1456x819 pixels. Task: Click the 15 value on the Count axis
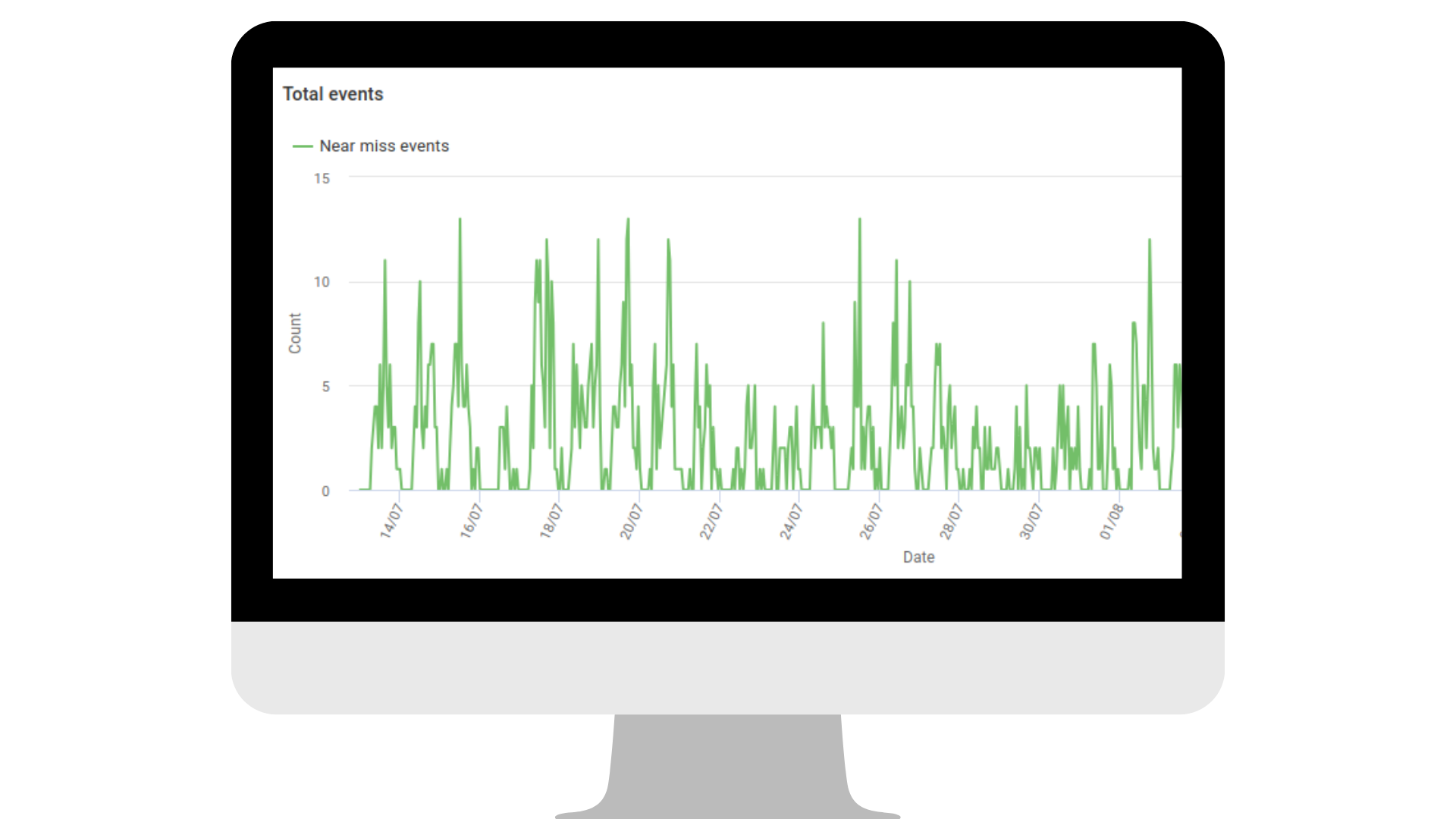coord(322,178)
